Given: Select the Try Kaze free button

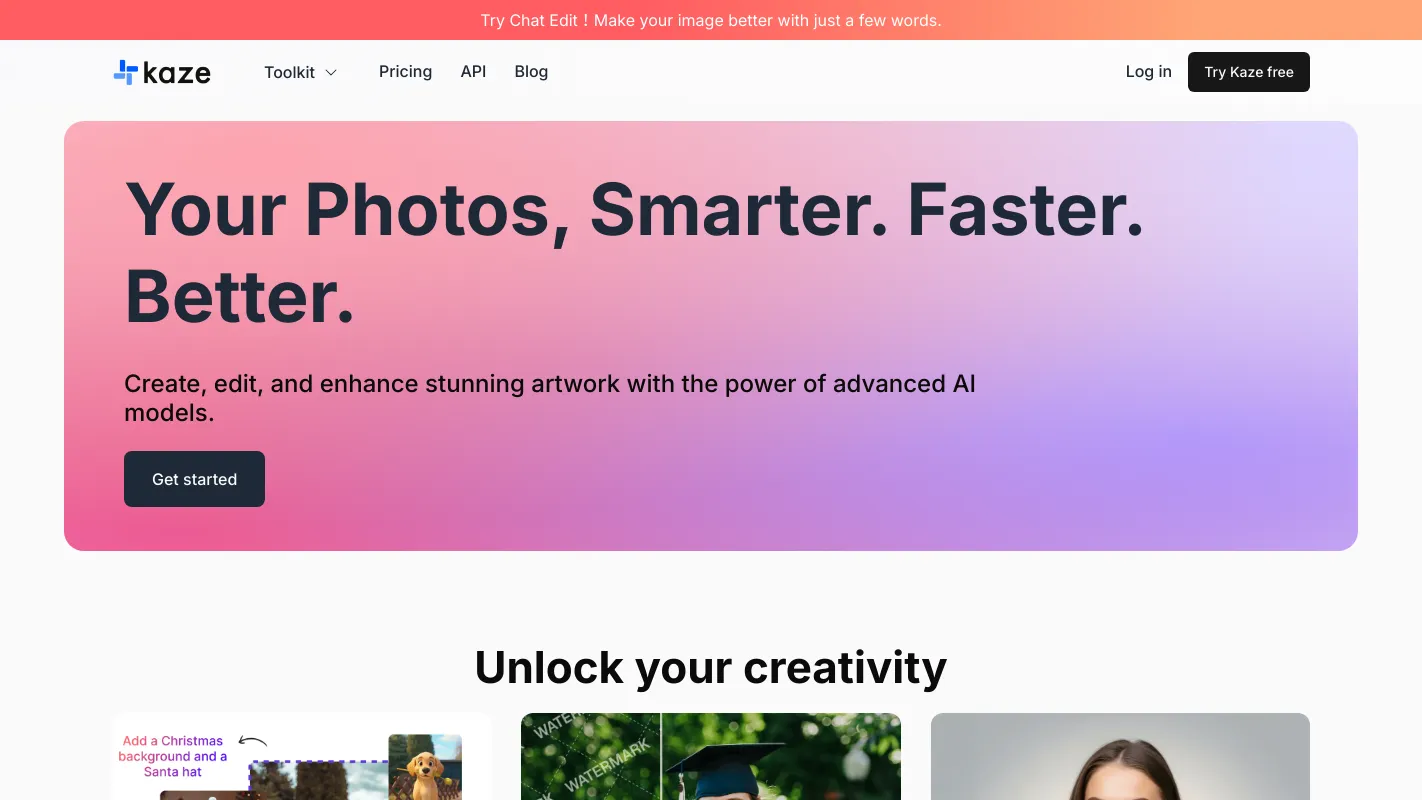Looking at the screenshot, I should pyautogui.click(x=1248, y=72).
